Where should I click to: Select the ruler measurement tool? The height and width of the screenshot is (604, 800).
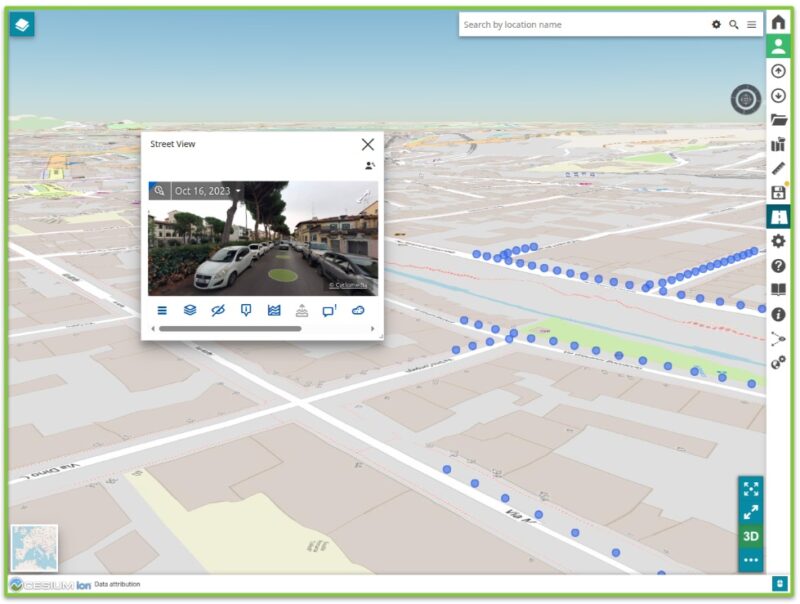coord(778,168)
